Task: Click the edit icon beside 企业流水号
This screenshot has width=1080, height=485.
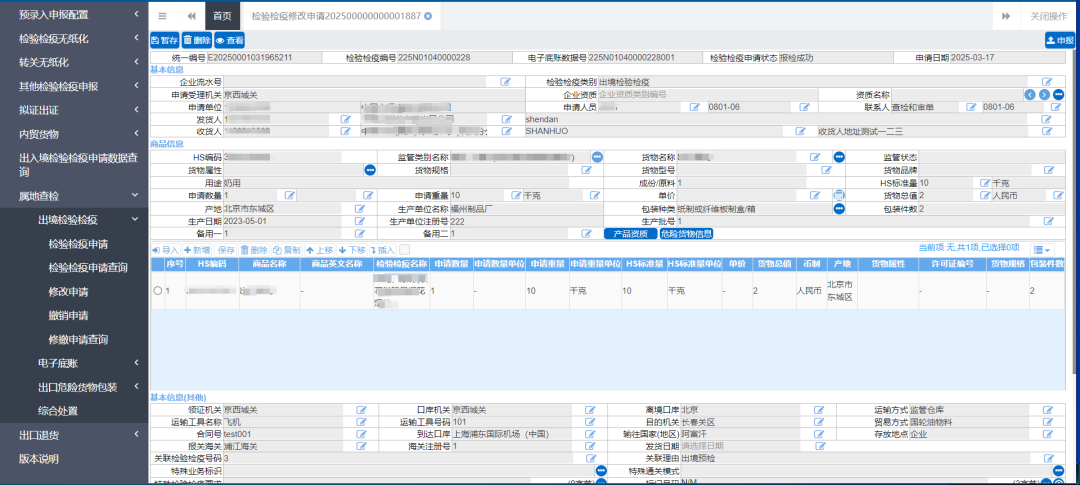Action: [506, 81]
